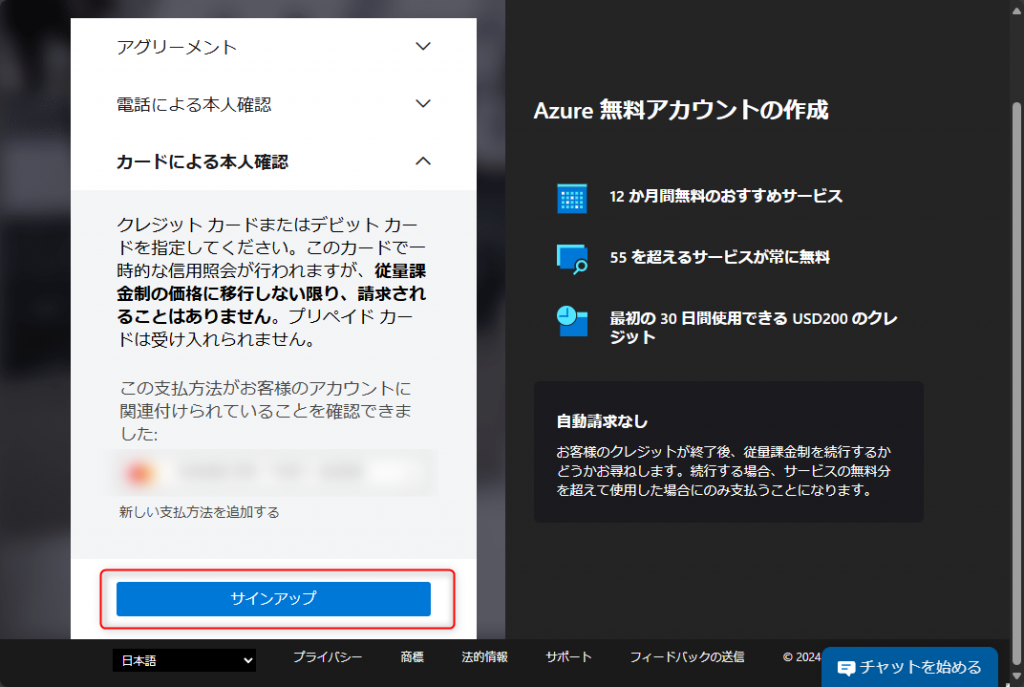The width and height of the screenshot is (1024, 687).
Task: Click 新しい支払方法を追加する link
Action: point(199,512)
